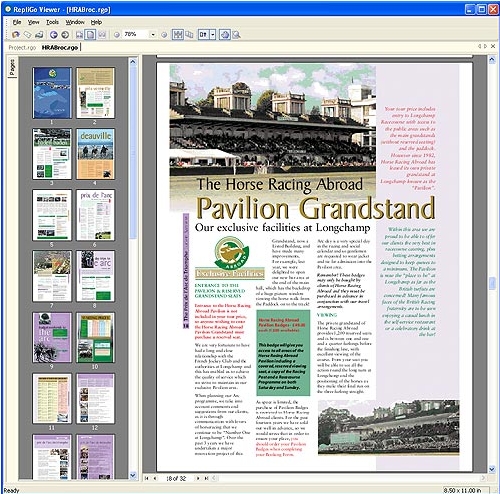This screenshot has width=500, height=494.
Task: Click the vertical Pages panel tab
Action: (12, 68)
